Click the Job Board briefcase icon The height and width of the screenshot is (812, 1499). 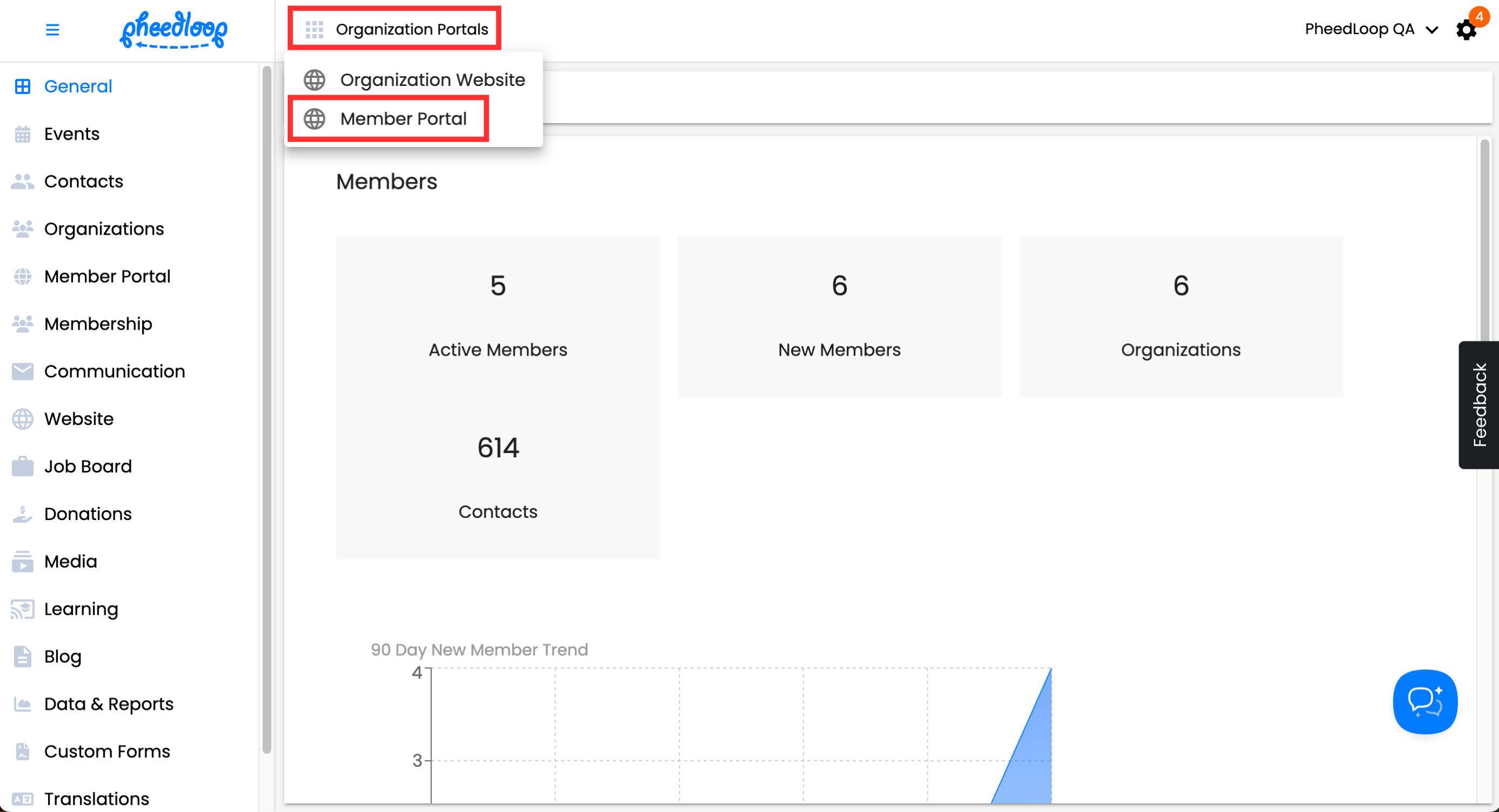pyautogui.click(x=23, y=467)
